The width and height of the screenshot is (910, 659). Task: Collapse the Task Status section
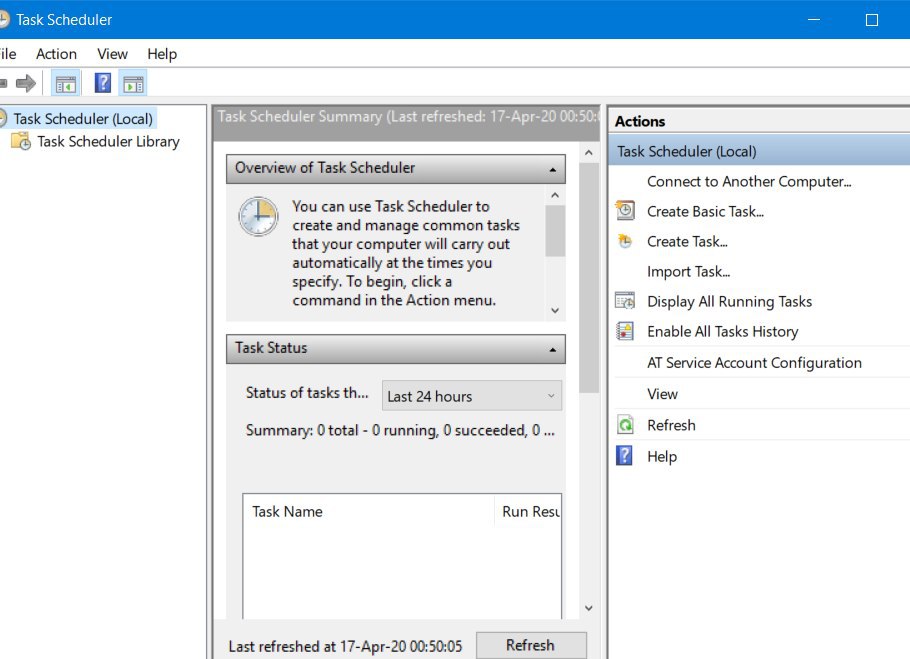552,349
